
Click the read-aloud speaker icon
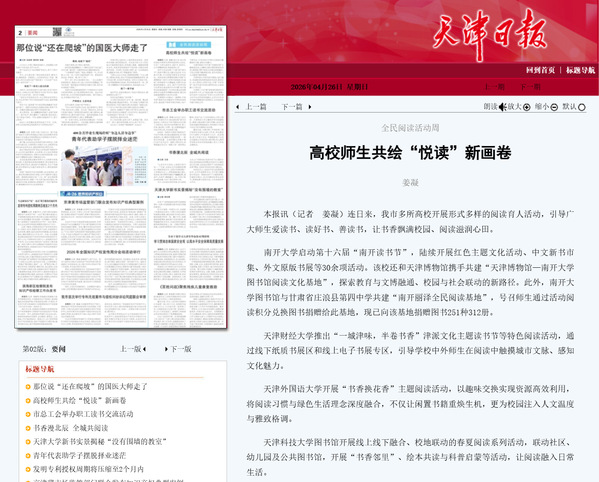502,107
